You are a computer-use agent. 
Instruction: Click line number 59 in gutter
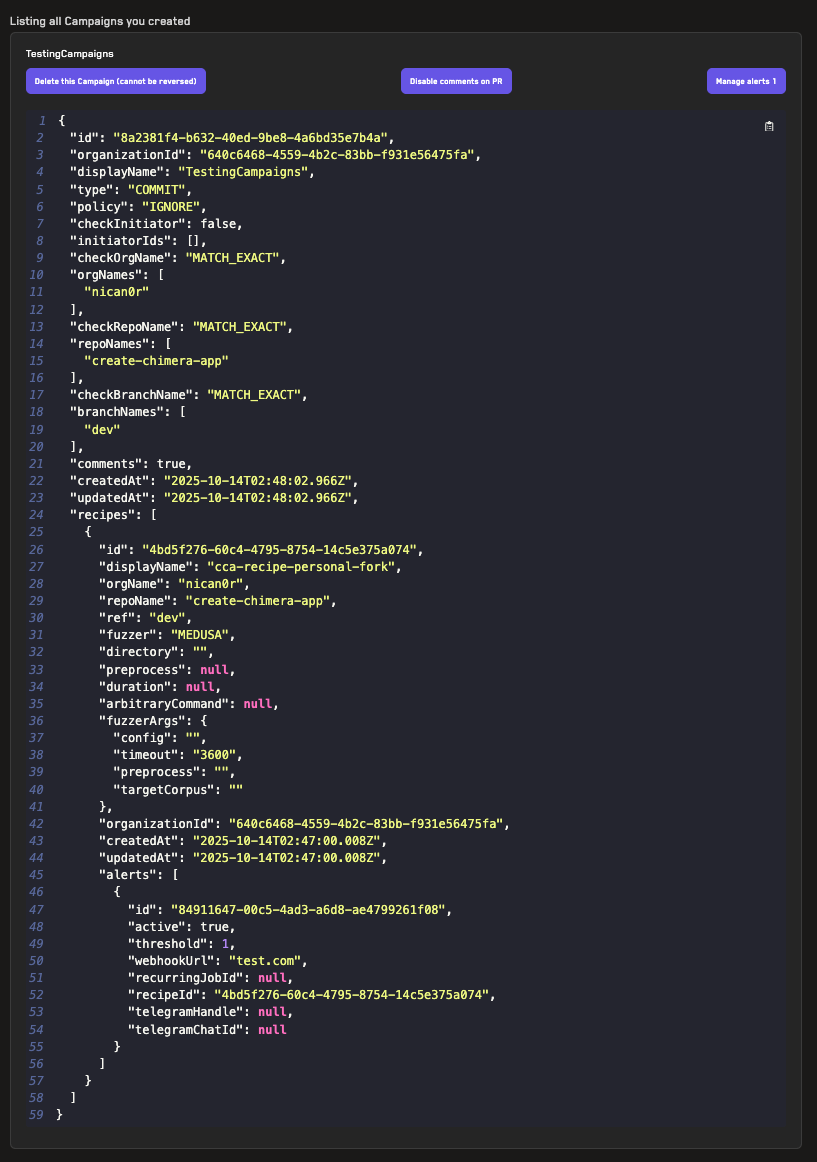[x=38, y=1115]
